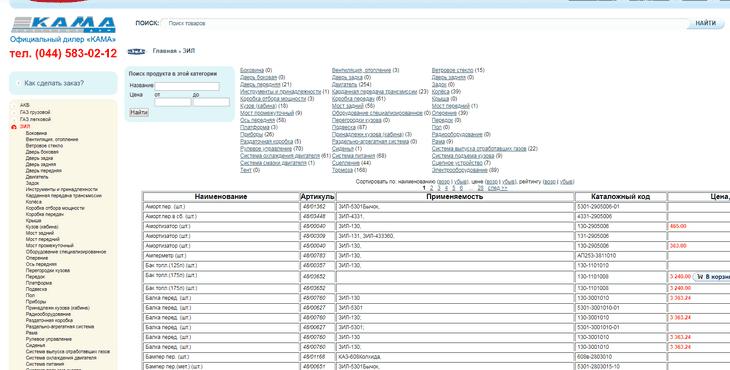The image size is (730, 370).
Task: Click the Каталожный код column header
Action: click(621, 197)
